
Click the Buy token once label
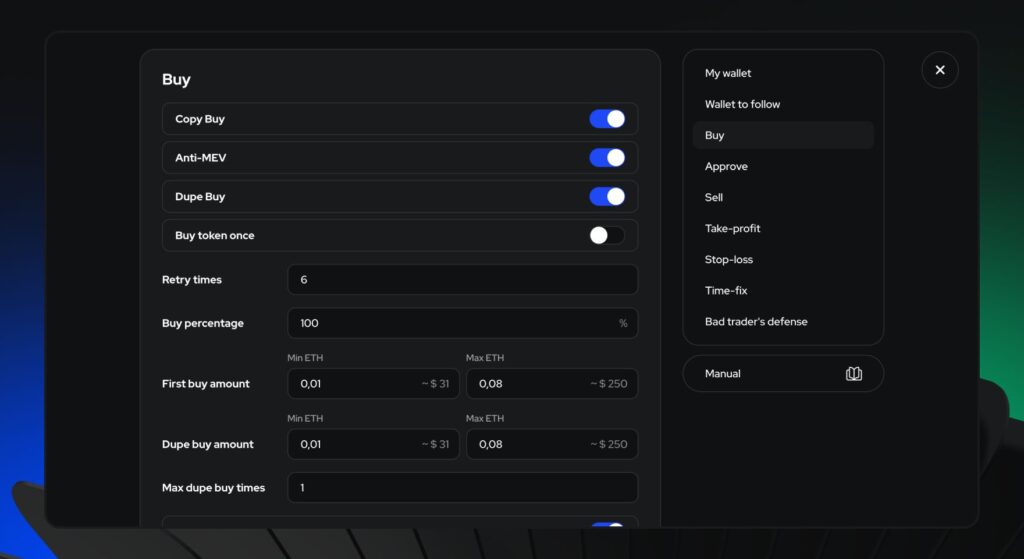214,235
